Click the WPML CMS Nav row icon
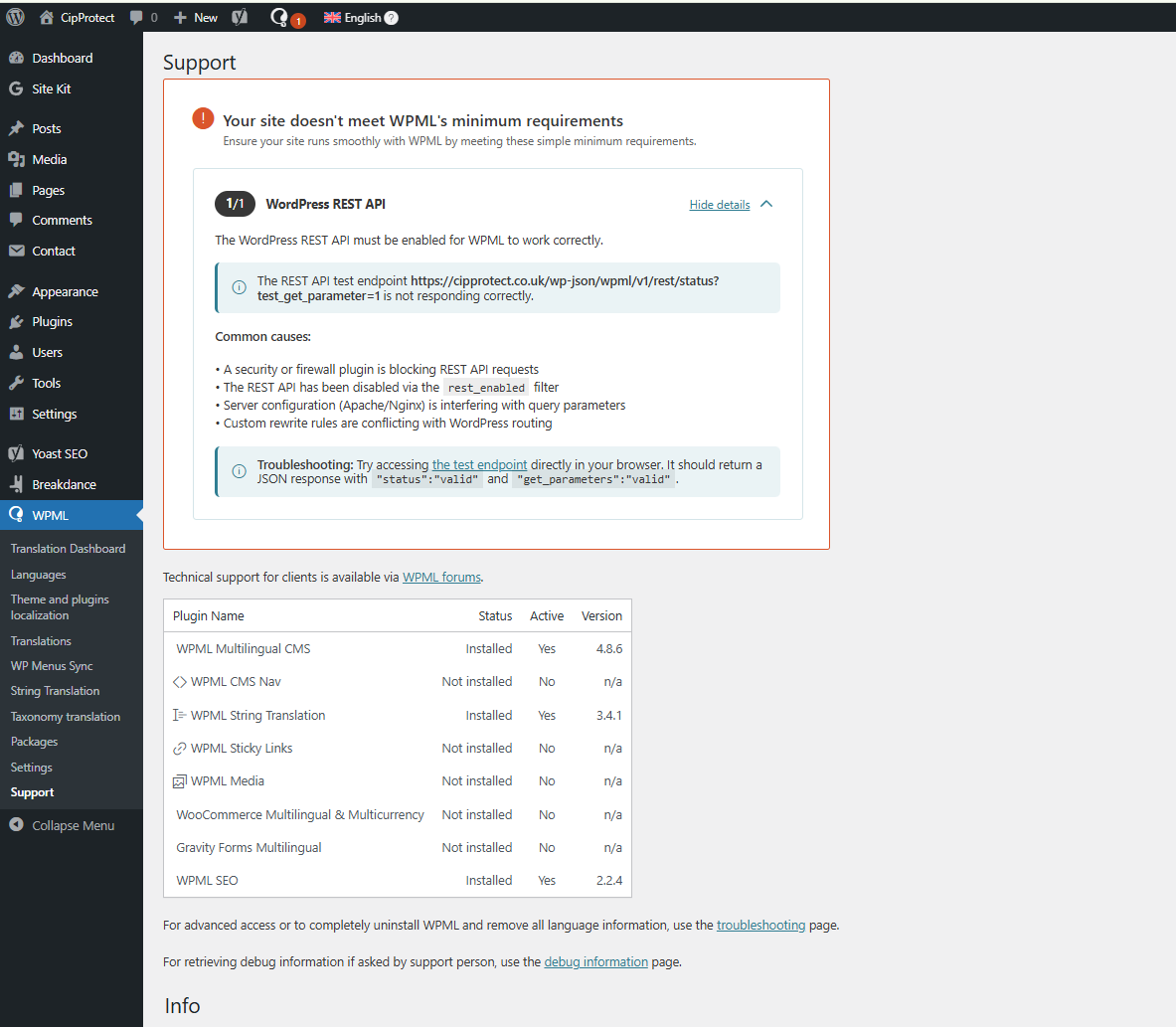Viewport: 1176px width, 1027px height. [180, 682]
